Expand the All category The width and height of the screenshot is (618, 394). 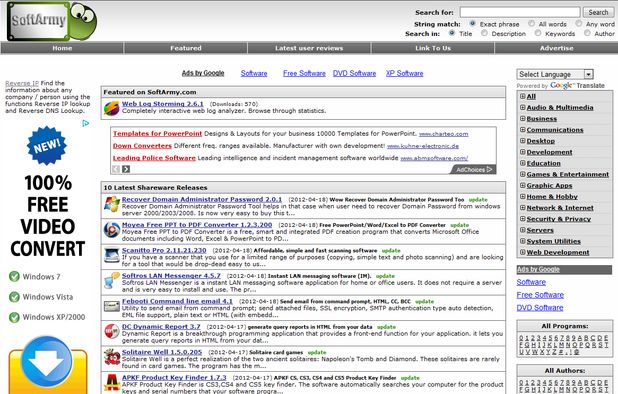[522, 96]
